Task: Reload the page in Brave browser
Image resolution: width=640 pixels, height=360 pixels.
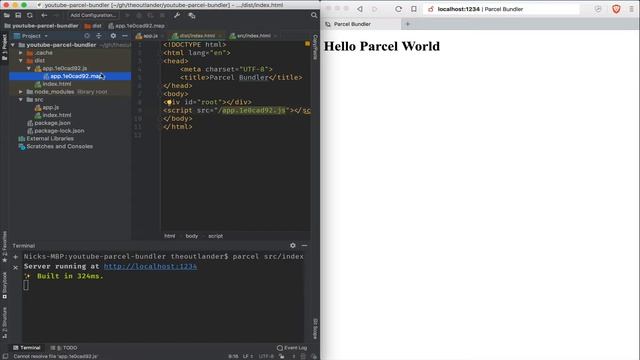Action: click(x=398, y=9)
